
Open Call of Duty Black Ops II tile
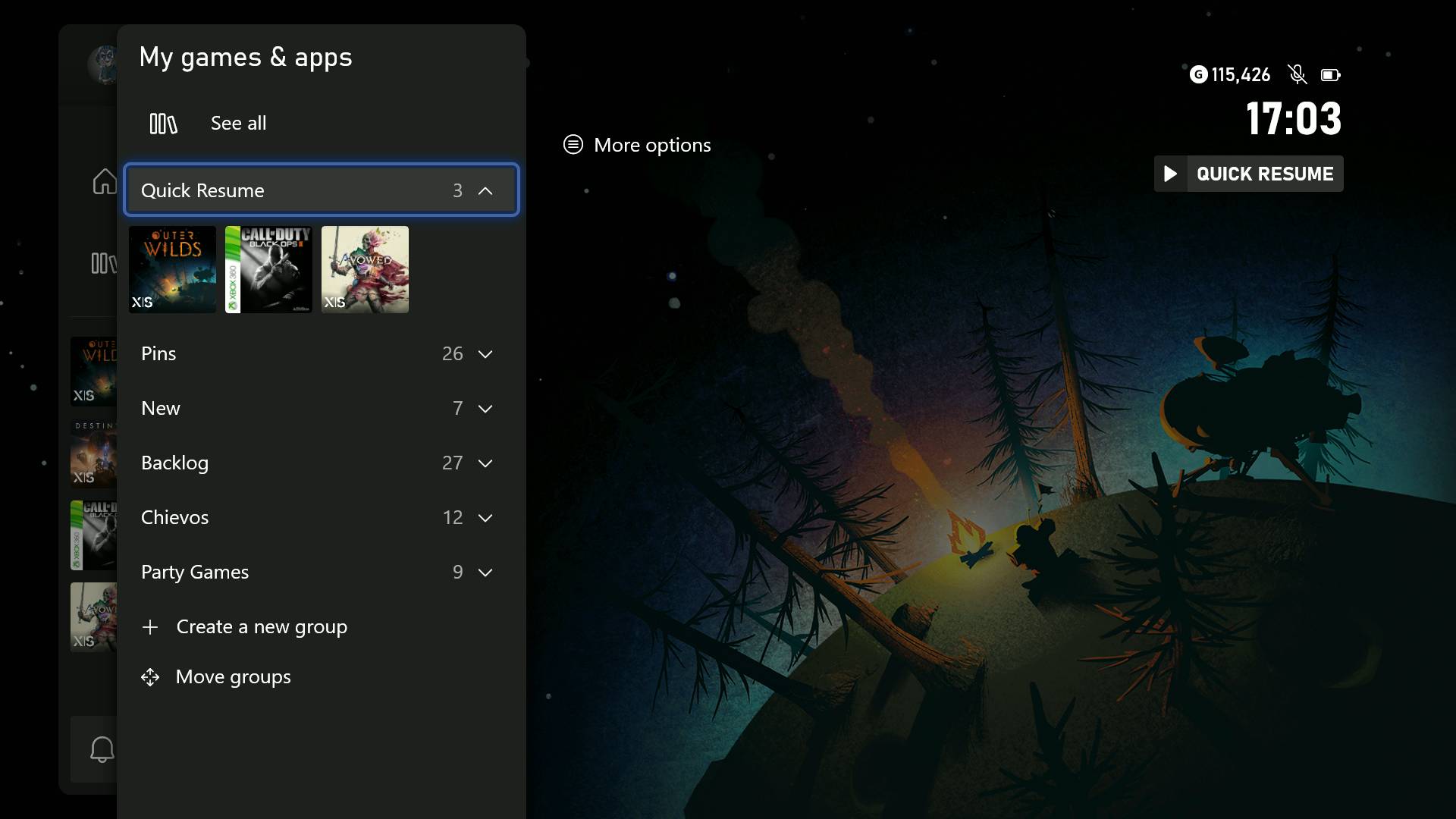click(x=268, y=269)
